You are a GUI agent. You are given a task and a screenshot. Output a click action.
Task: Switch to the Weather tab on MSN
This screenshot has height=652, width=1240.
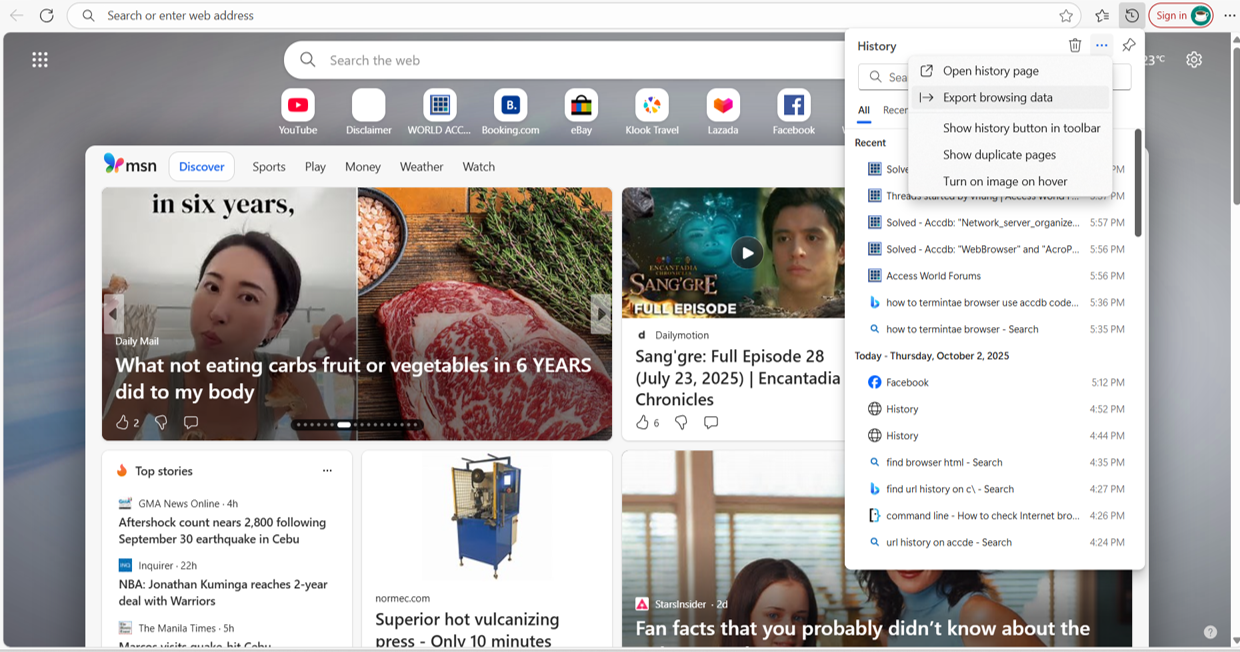pyautogui.click(x=421, y=167)
